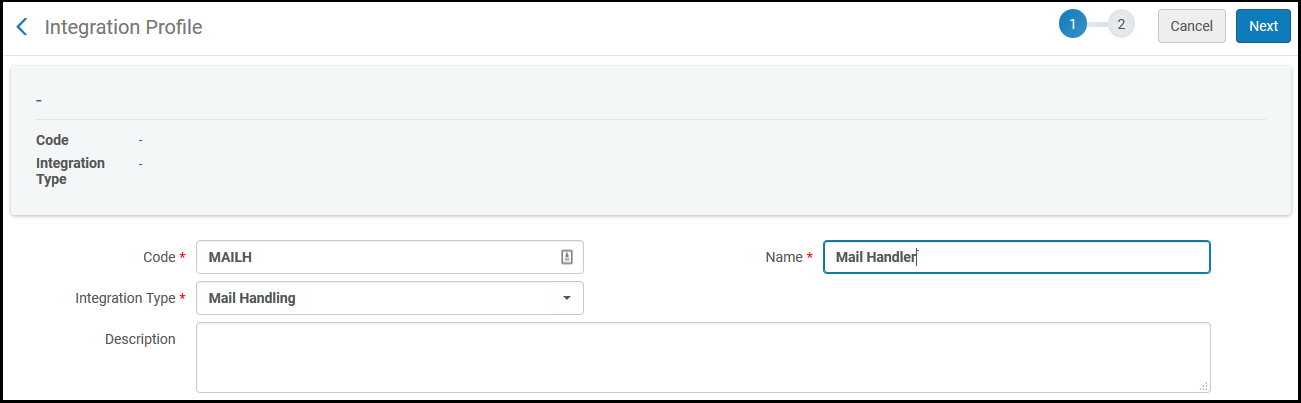This screenshot has height=403, width=1301.
Task: Click the Integration Profile page title
Action: (x=124, y=27)
